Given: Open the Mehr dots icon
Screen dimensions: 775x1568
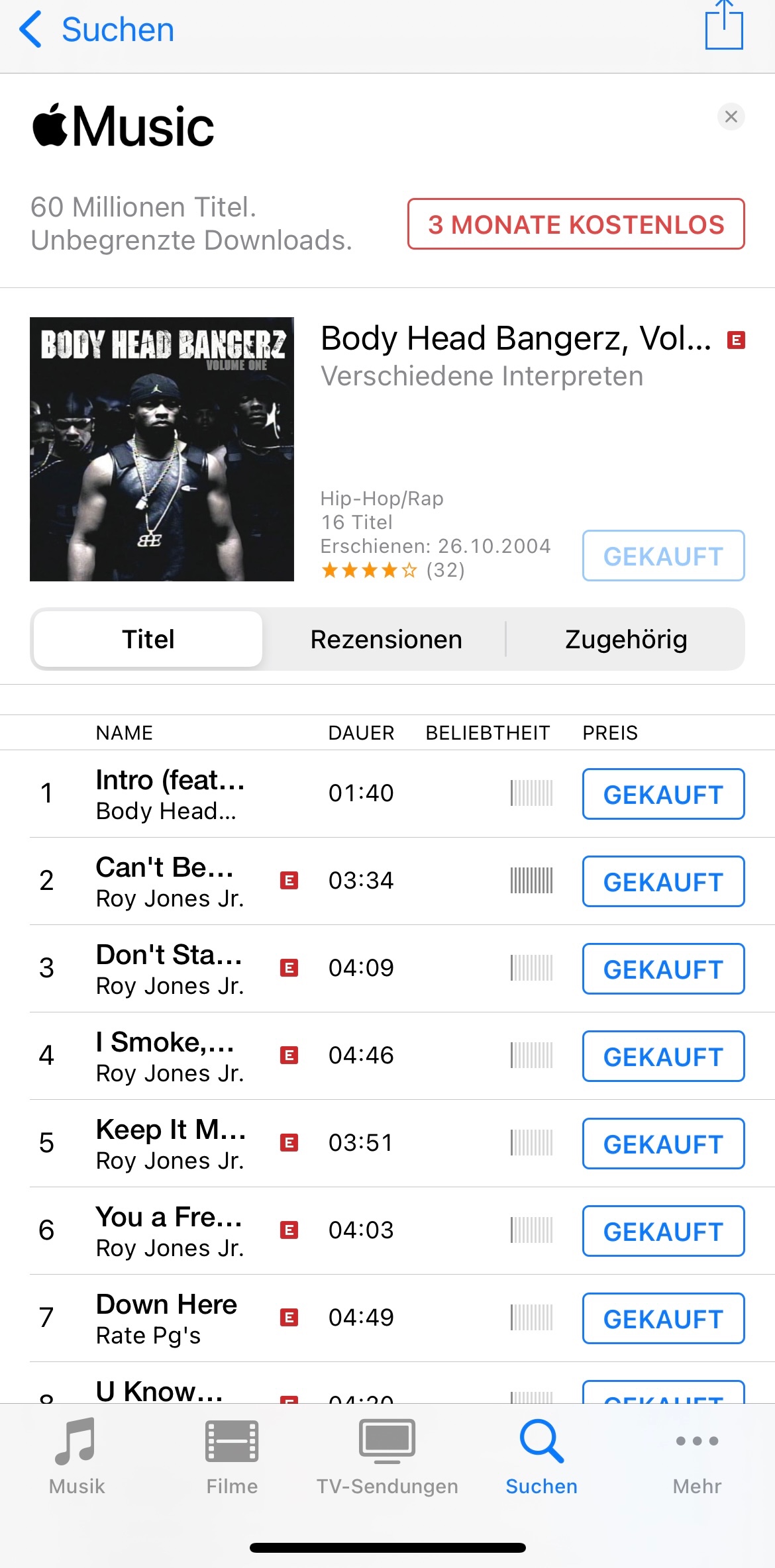Looking at the screenshot, I should click(697, 1441).
